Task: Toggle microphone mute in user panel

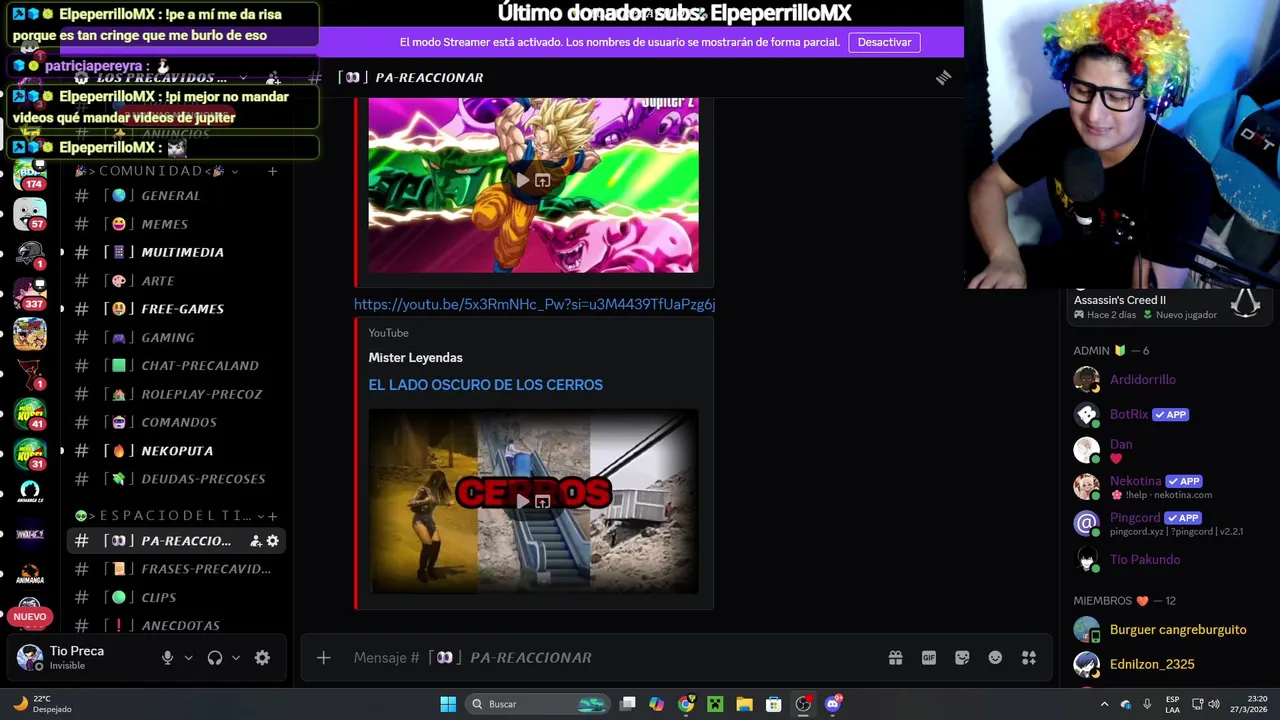Action: pyautogui.click(x=167, y=658)
